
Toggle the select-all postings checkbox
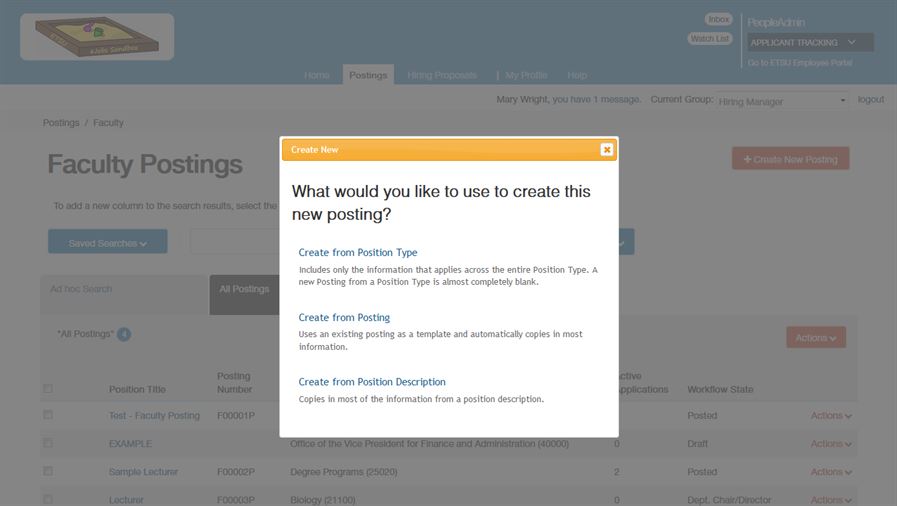48,389
